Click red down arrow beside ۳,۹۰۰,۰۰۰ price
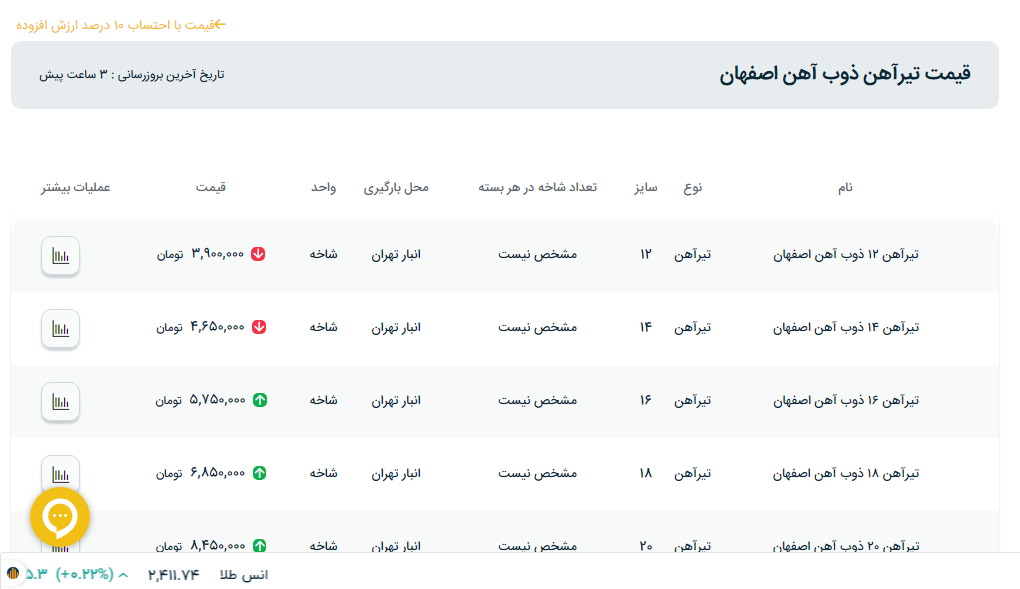 [259, 254]
